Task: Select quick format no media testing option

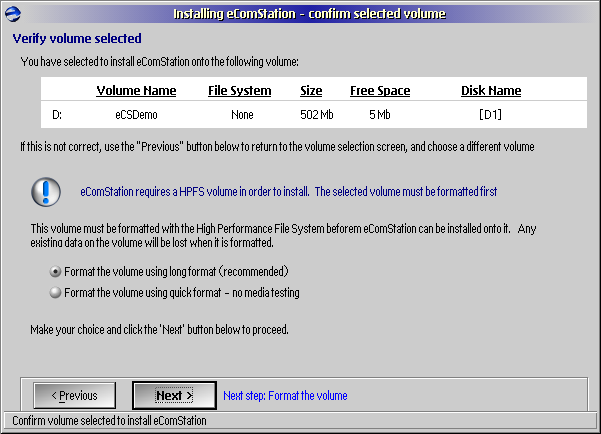Action: 175,293
